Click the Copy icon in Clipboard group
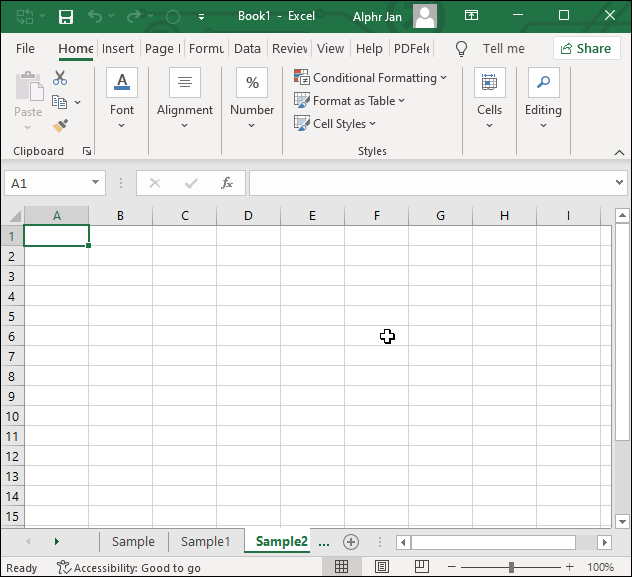Viewport: 632px width, 577px height. 60,102
